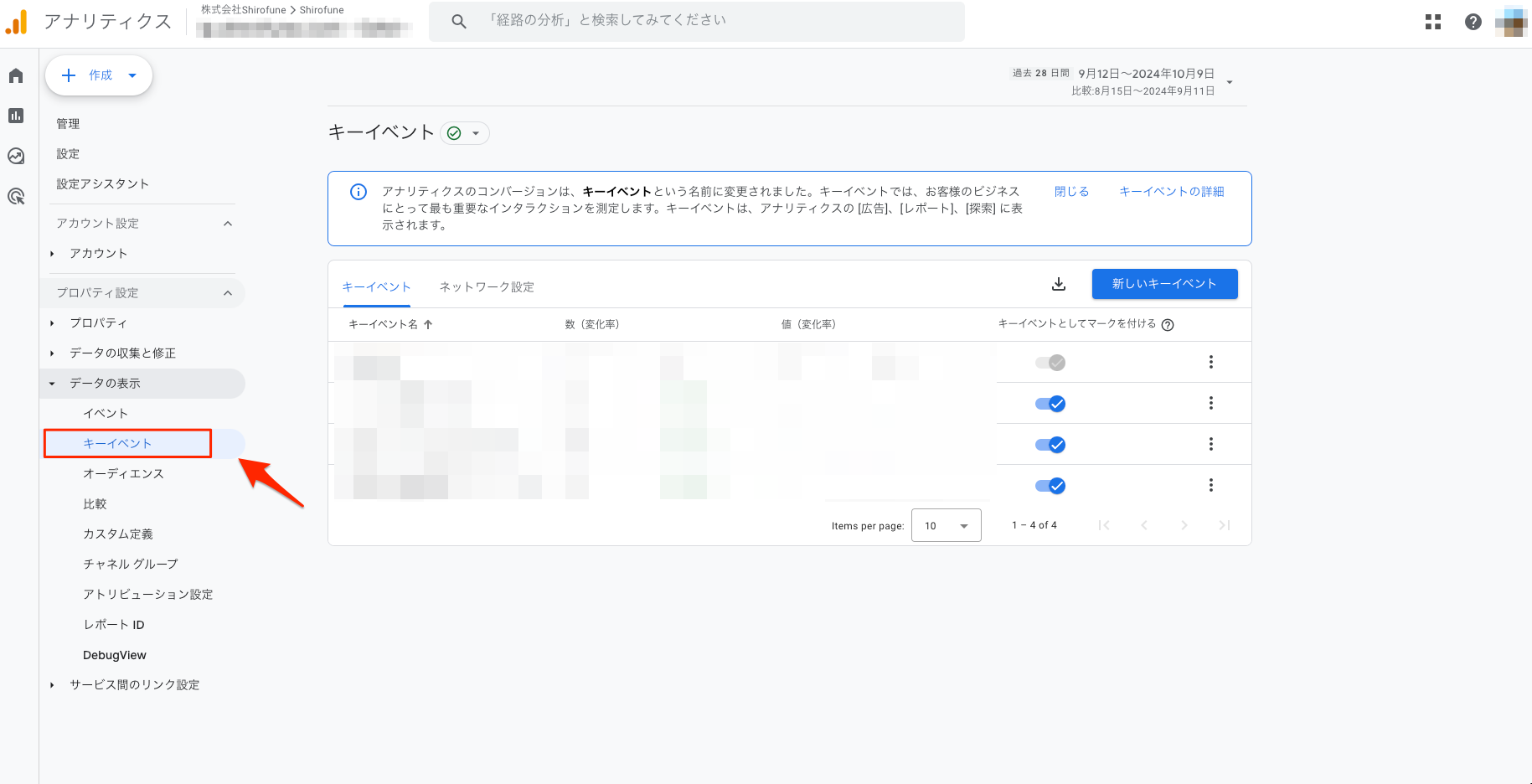Select オーディエンス in the sidebar menu

[123, 474]
